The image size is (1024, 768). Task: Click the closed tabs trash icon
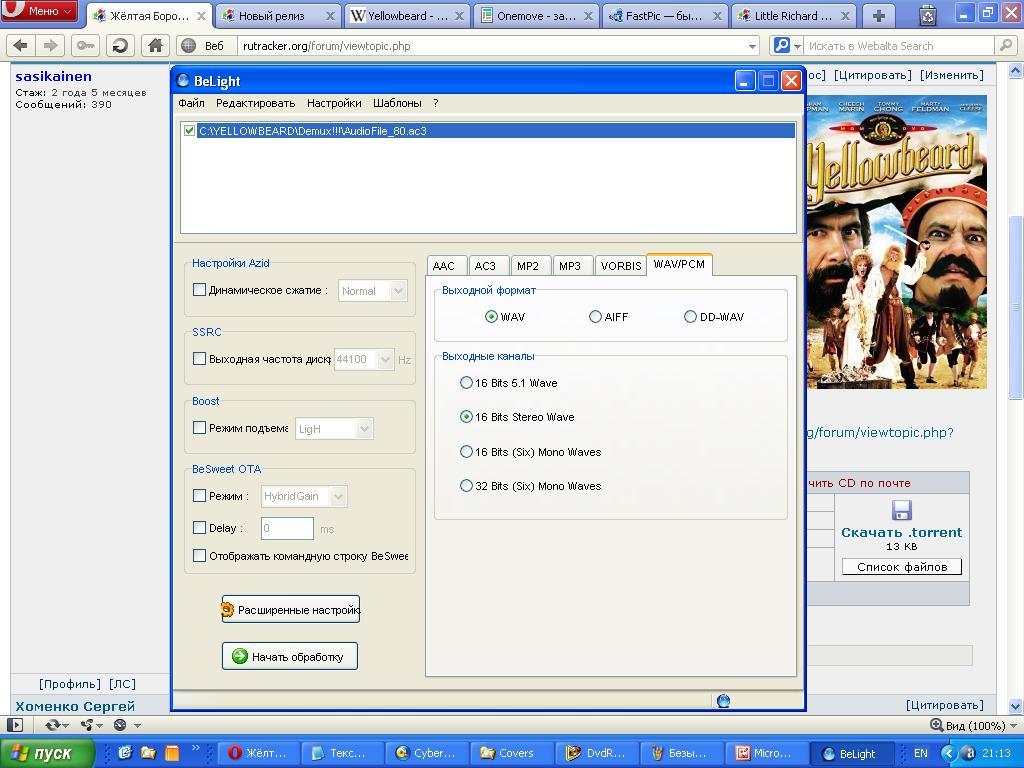[x=927, y=16]
